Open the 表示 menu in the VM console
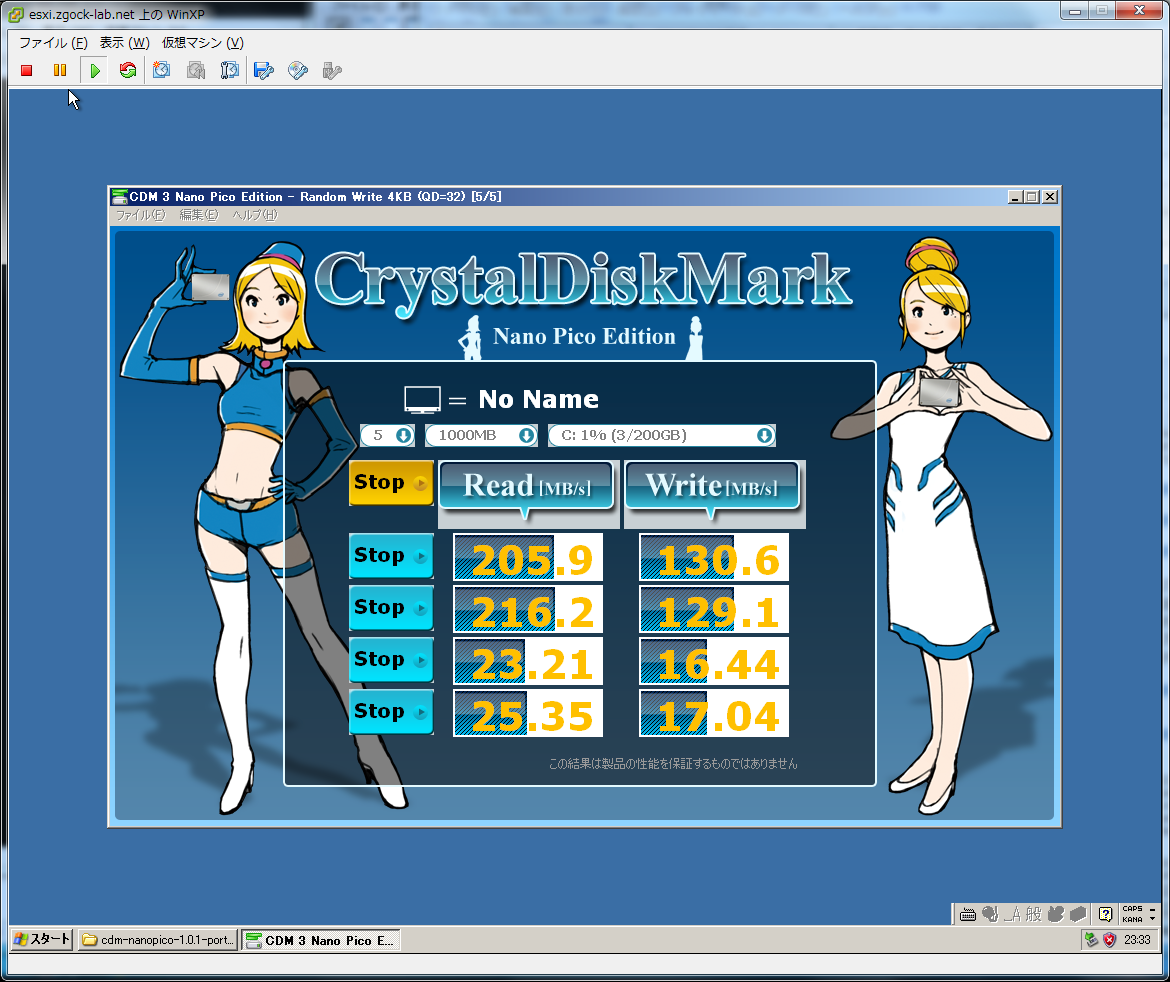Image resolution: width=1170 pixels, height=982 pixels. [x=125, y=43]
